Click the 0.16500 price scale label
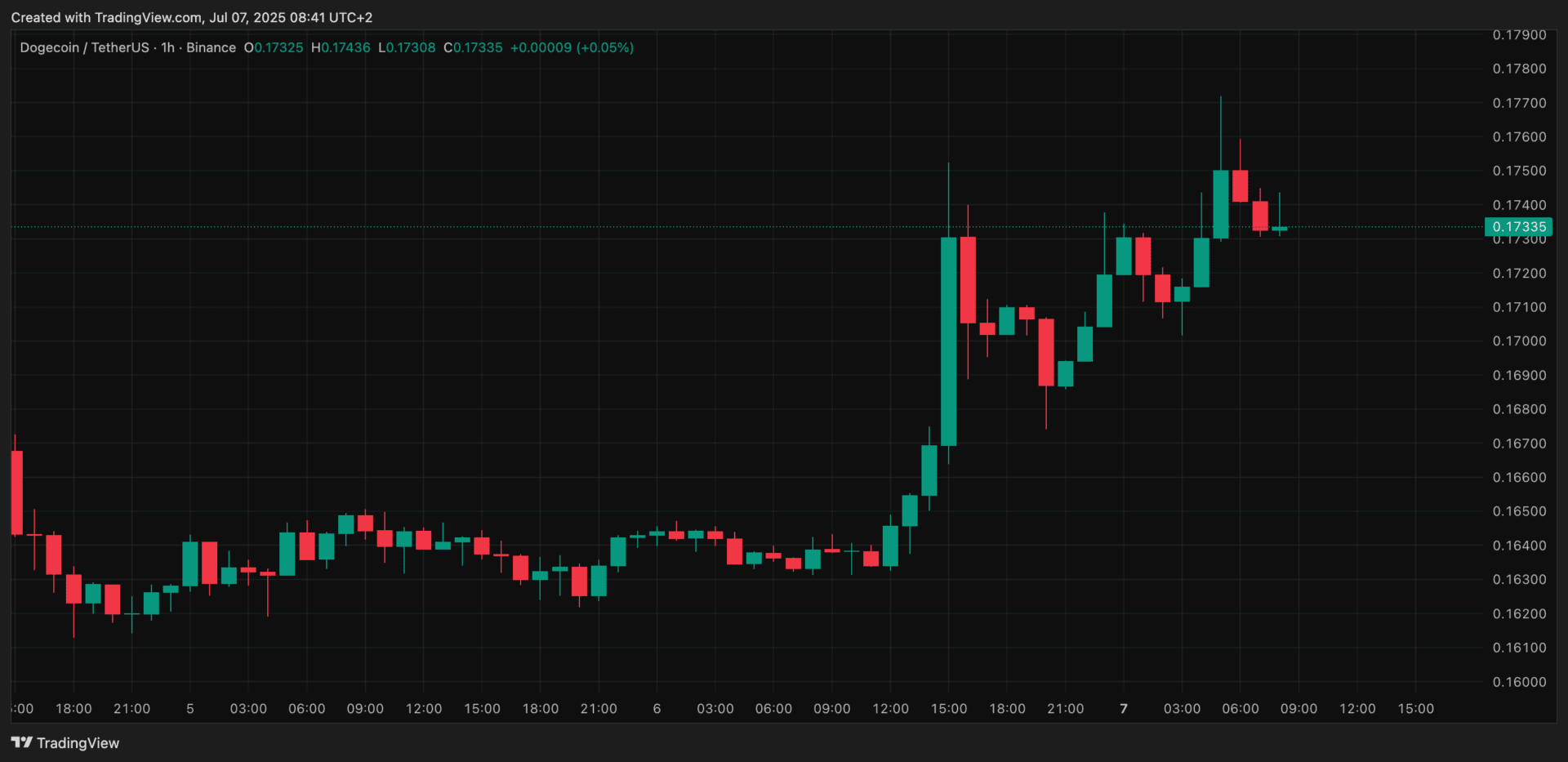The height and width of the screenshot is (762, 1568). pos(1519,511)
